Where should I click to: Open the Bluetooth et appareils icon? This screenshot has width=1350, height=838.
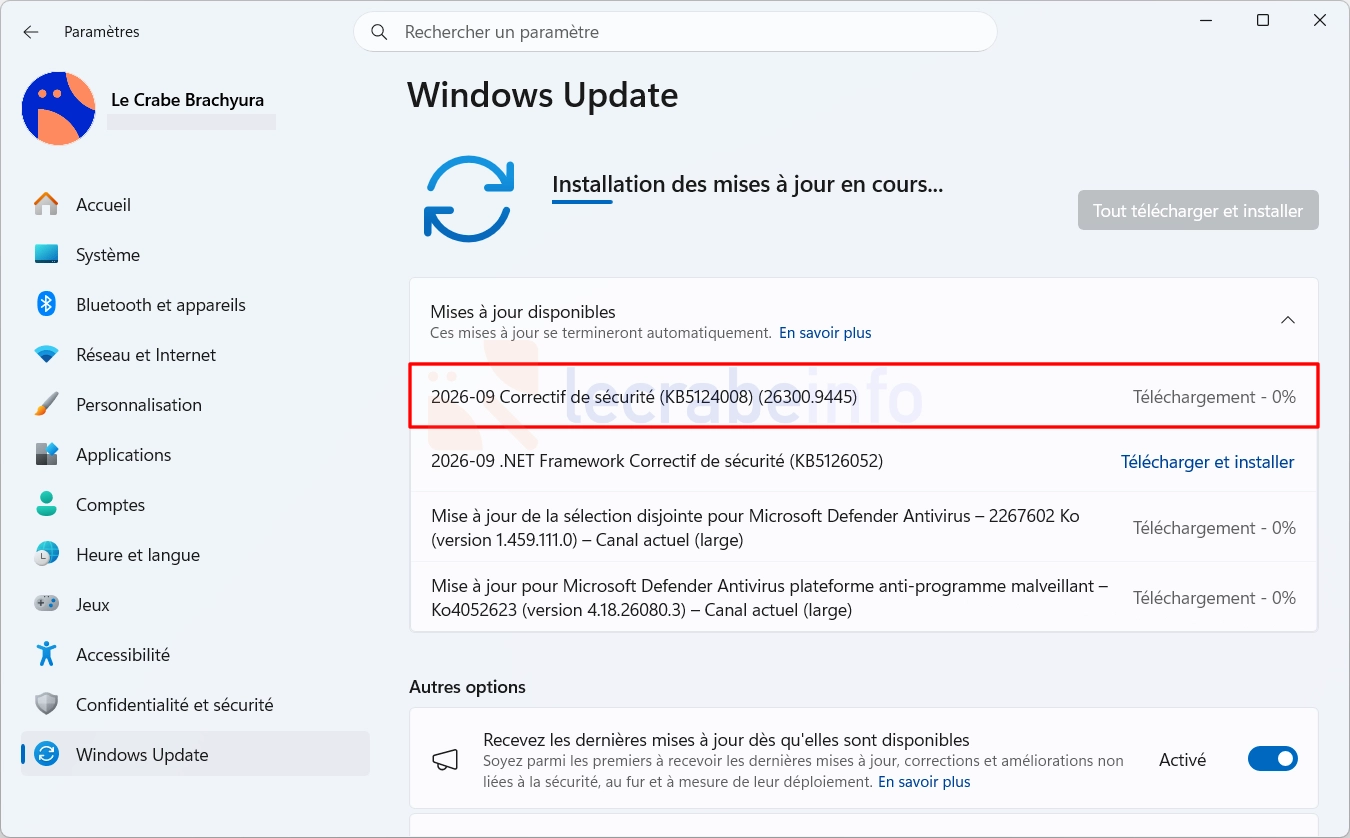tap(46, 304)
